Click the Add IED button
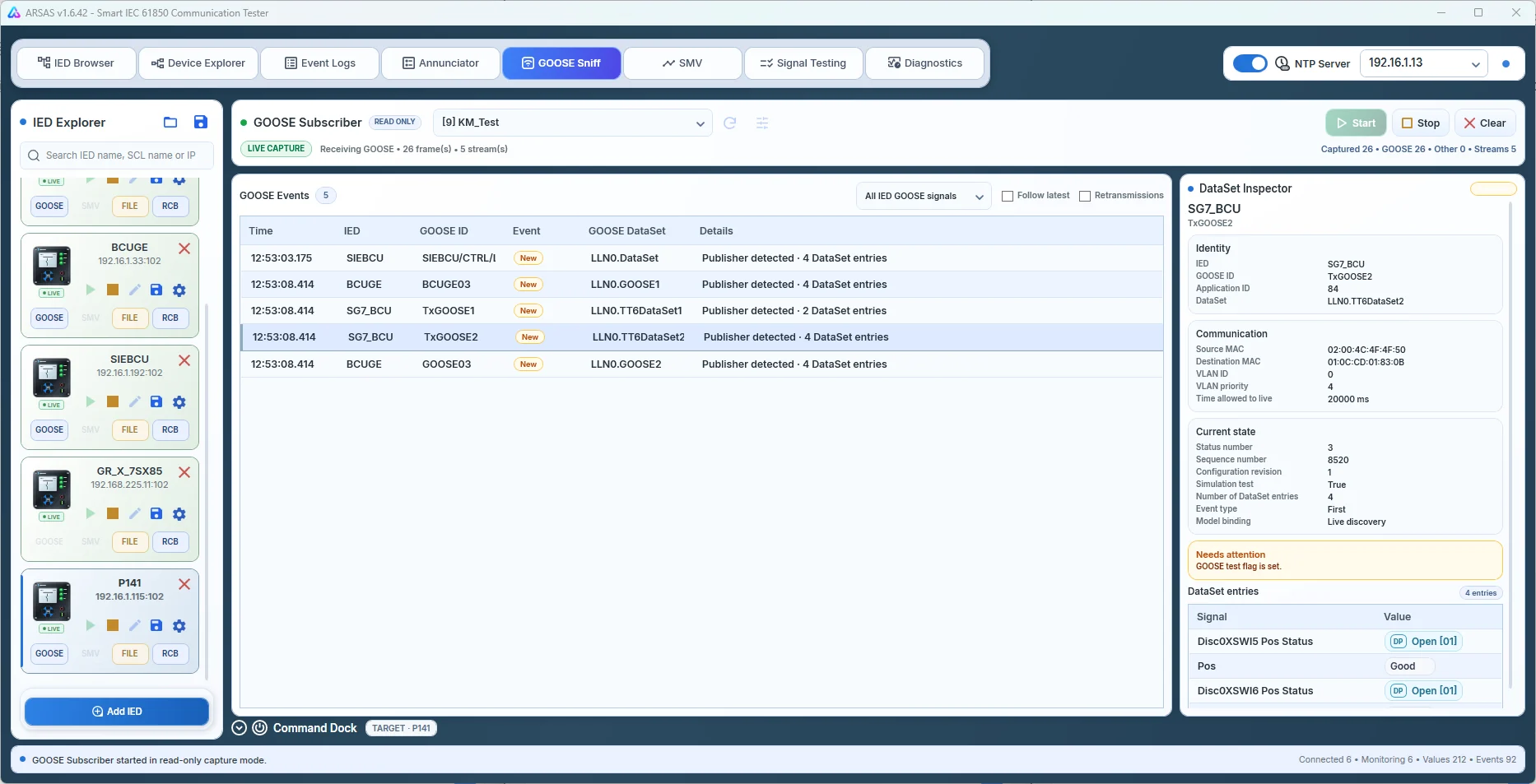 [x=117, y=712]
